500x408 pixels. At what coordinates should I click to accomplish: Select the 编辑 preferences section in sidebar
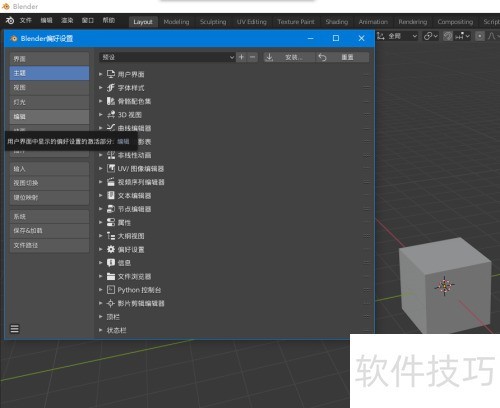click(x=50, y=117)
